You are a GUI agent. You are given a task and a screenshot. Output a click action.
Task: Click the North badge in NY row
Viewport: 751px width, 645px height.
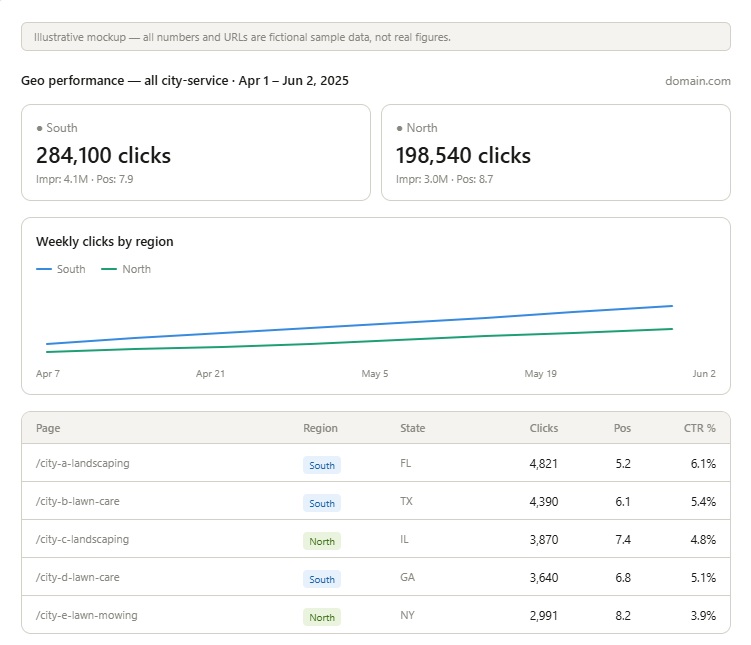[x=322, y=617]
